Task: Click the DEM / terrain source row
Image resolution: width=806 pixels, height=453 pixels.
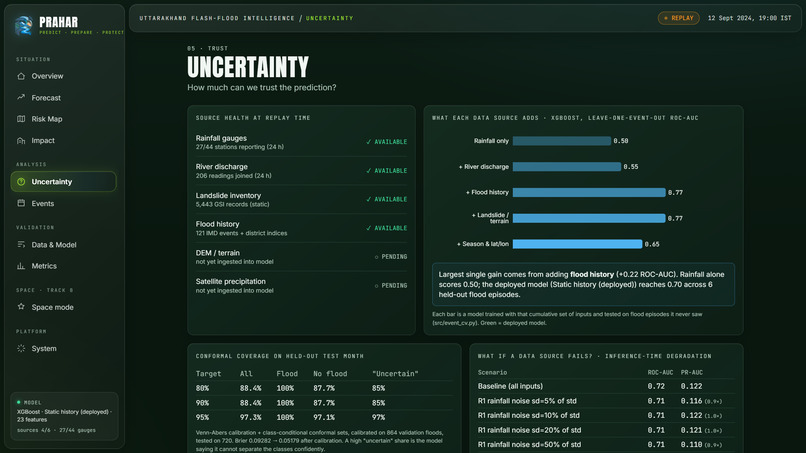Action: point(301,257)
